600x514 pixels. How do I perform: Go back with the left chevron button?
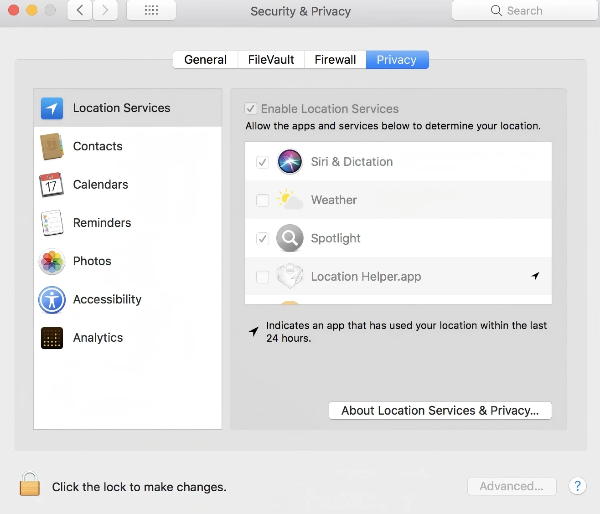[x=80, y=10]
